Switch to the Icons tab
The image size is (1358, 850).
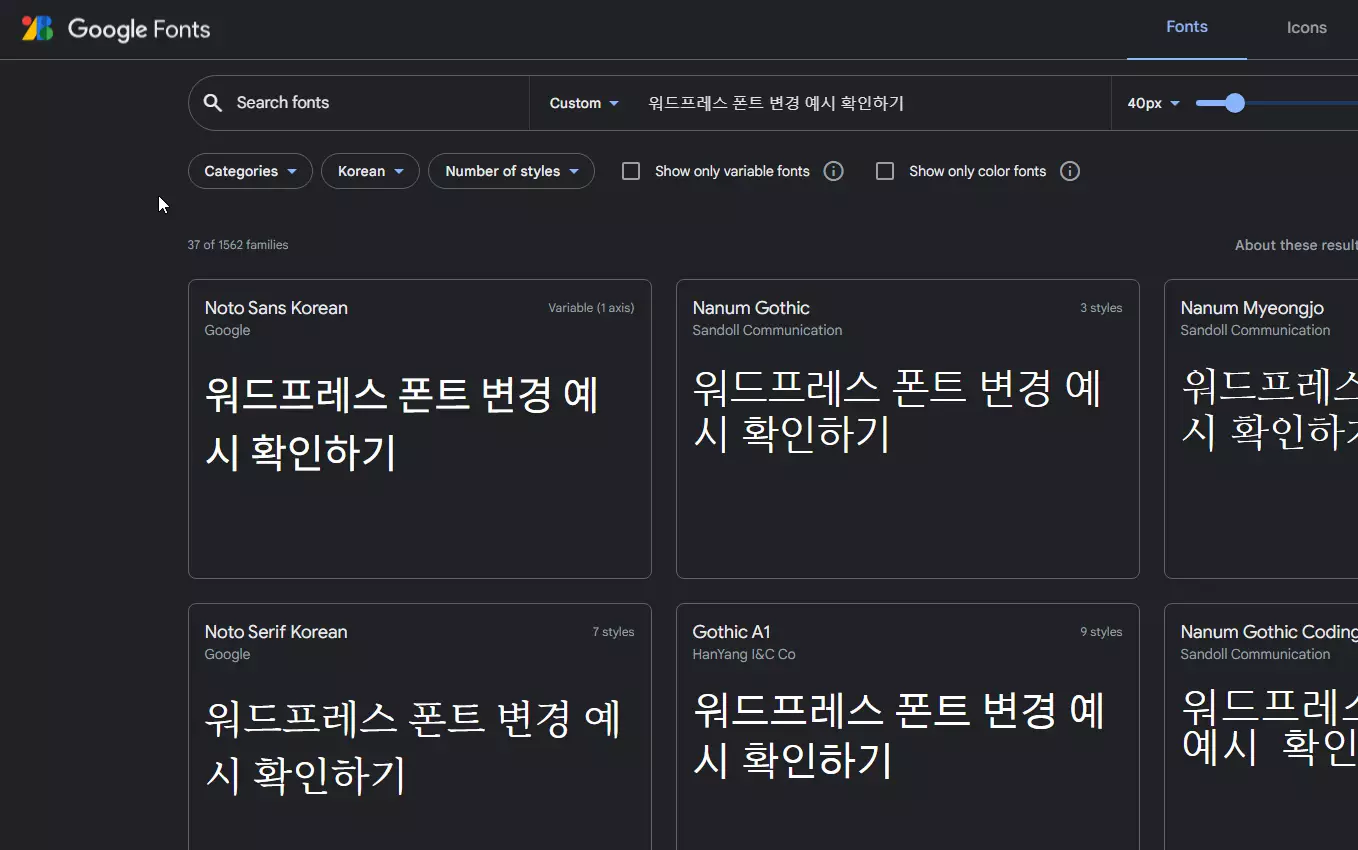point(1306,28)
